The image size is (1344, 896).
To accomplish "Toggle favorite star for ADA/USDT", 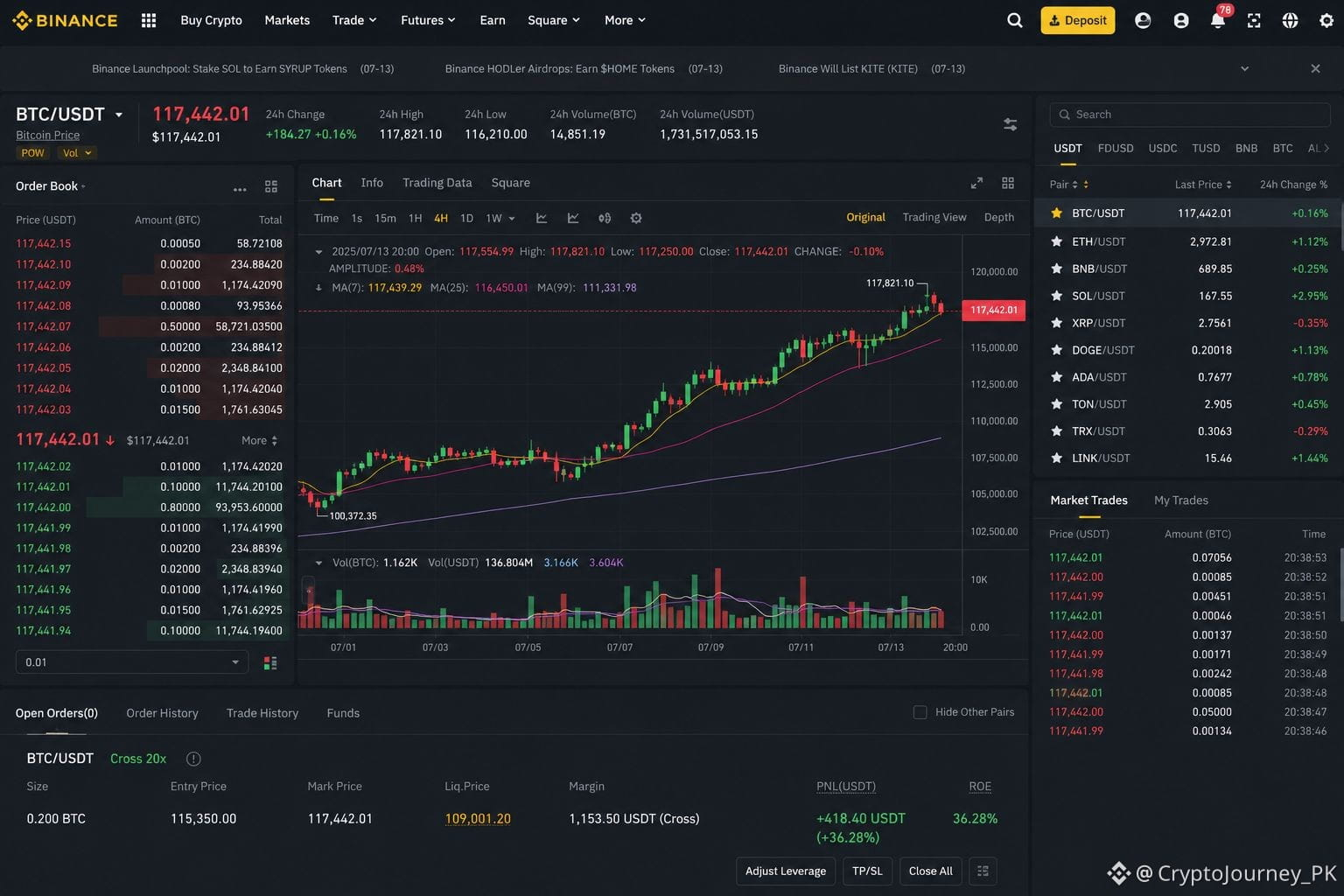I will click(1057, 377).
